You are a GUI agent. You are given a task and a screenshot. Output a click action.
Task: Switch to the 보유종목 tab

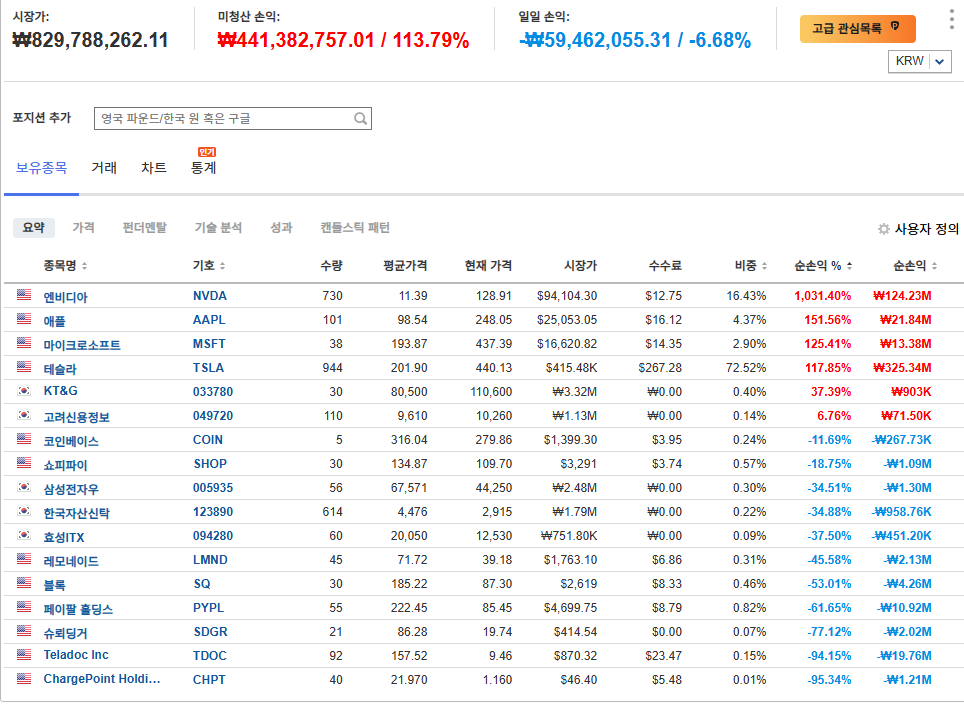click(x=41, y=168)
